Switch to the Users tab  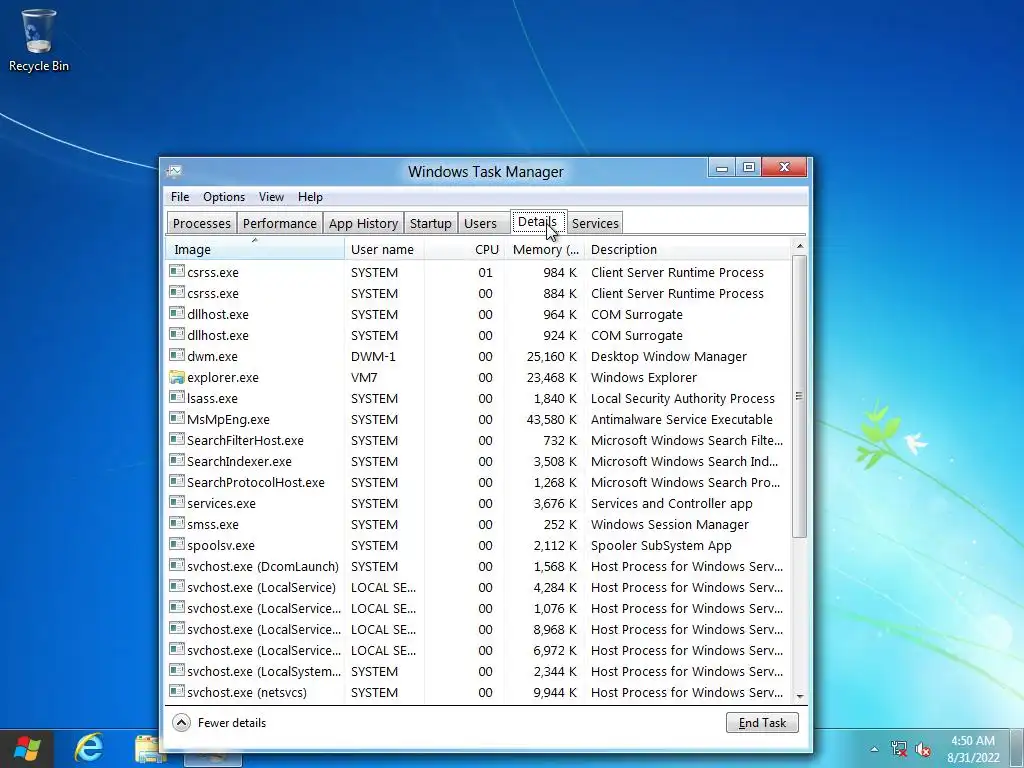[x=480, y=223]
